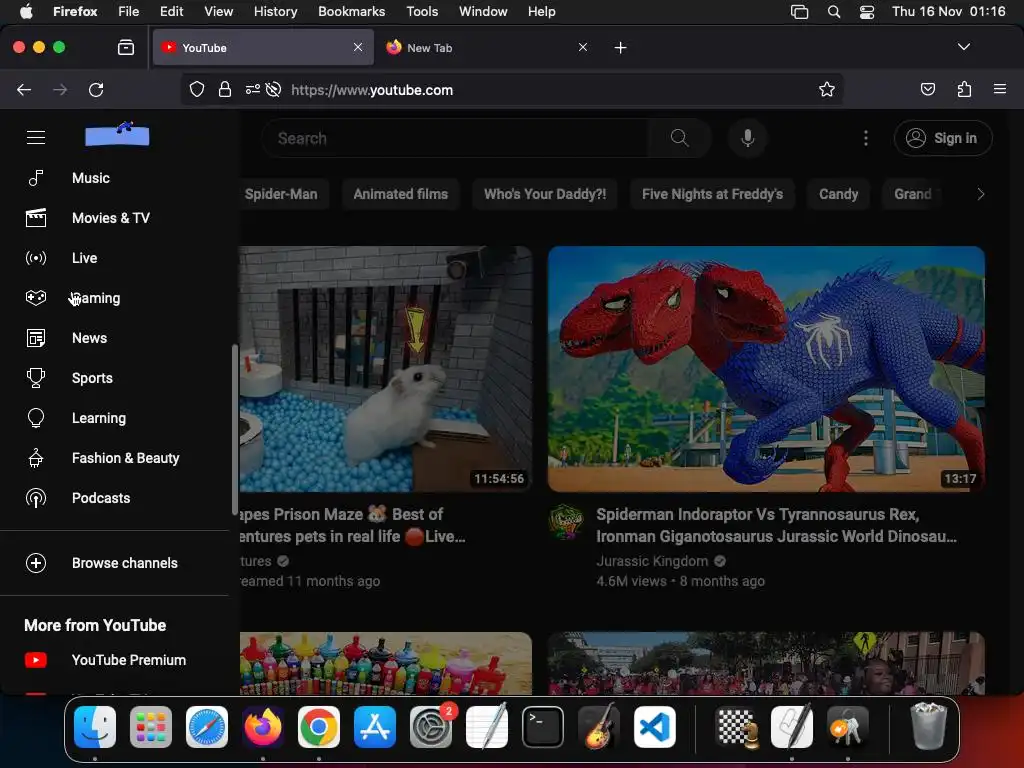The height and width of the screenshot is (768, 1024).
Task: Click the sidebar scrollbar
Action: click(234, 429)
